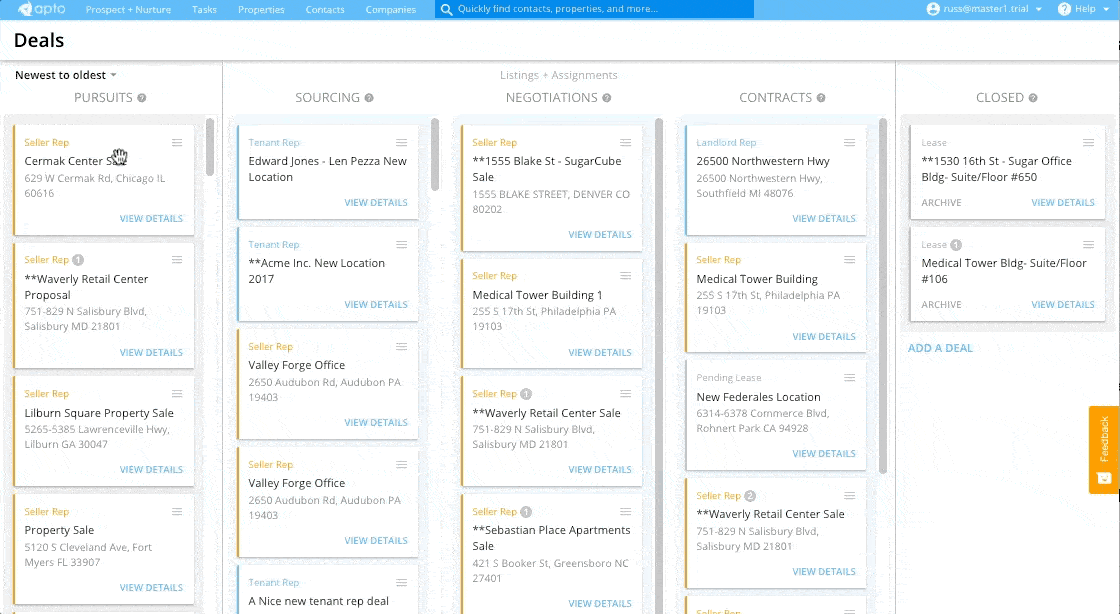Image resolution: width=1120 pixels, height=614 pixels.
Task: Open hamburger menu on Cermak Center card
Action: 177,143
